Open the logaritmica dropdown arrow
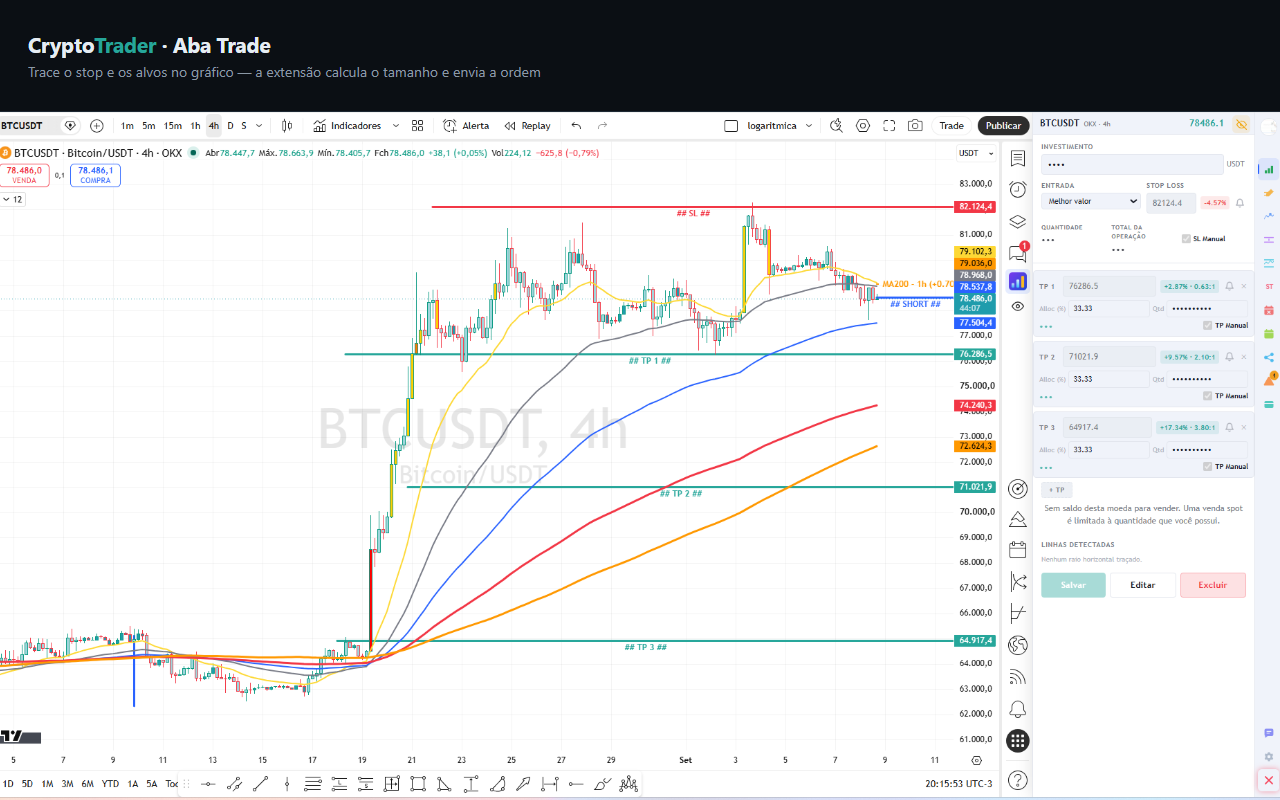 808,126
